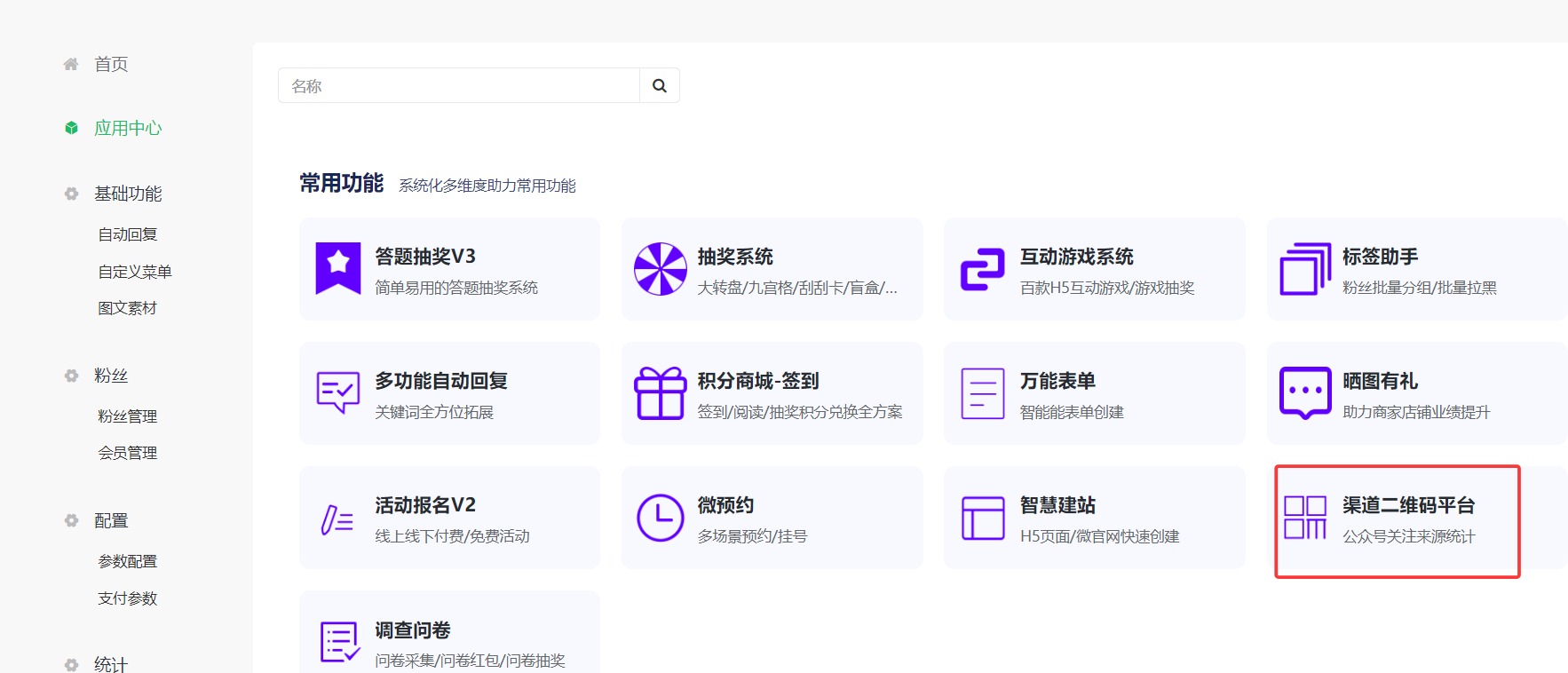The width and height of the screenshot is (1568, 673).
Task: Click the 互动游戏系统 link icon
Action: point(982,269)
